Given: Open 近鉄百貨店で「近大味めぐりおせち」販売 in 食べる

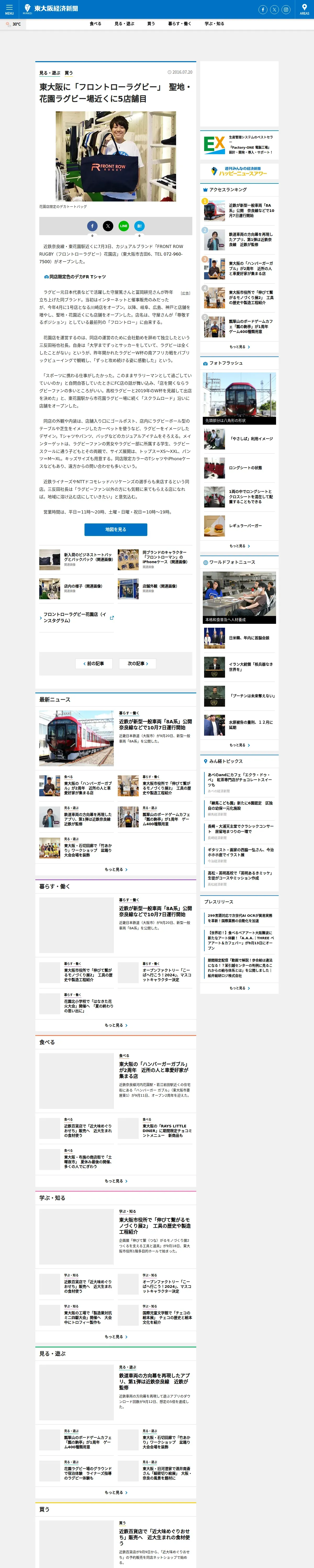Looking at the screenshot, I should coord(76,1128).
